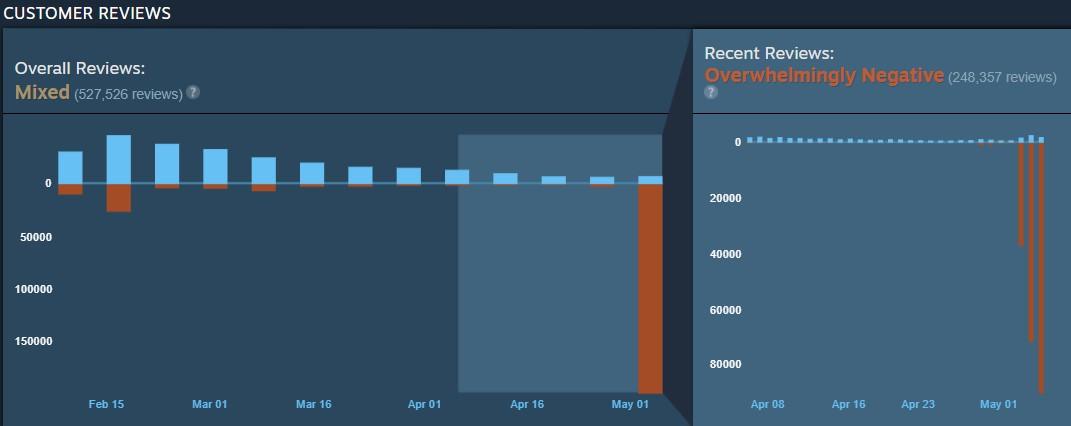Click the 248,357 reviews count text
Viewport: 1071px width, 426px height.
pyautogui.click(x=1002, y=77)
